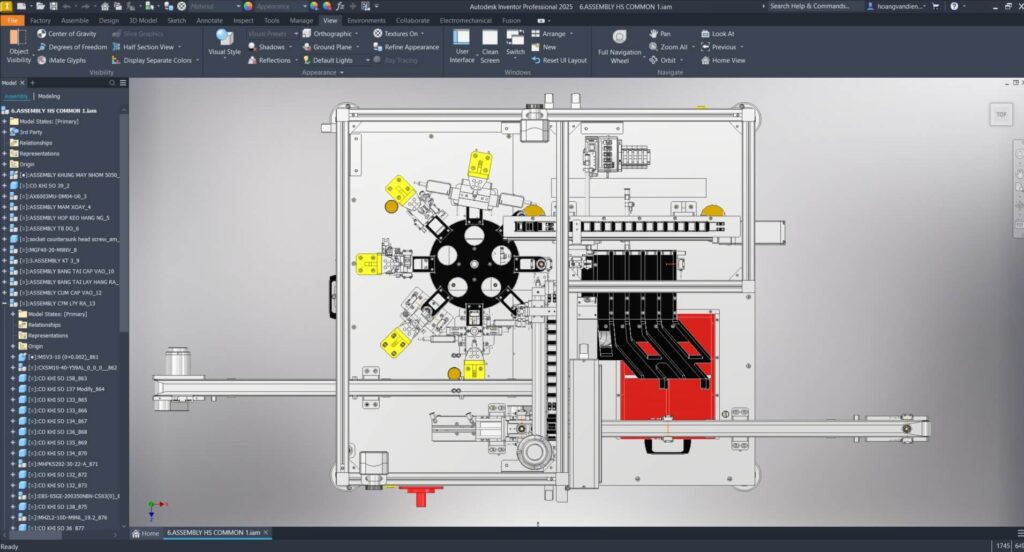This screenshot has width=1024, height=552.
Task: Click the Model browser vertical scrollbar
Action: click(x=123, y=222)
